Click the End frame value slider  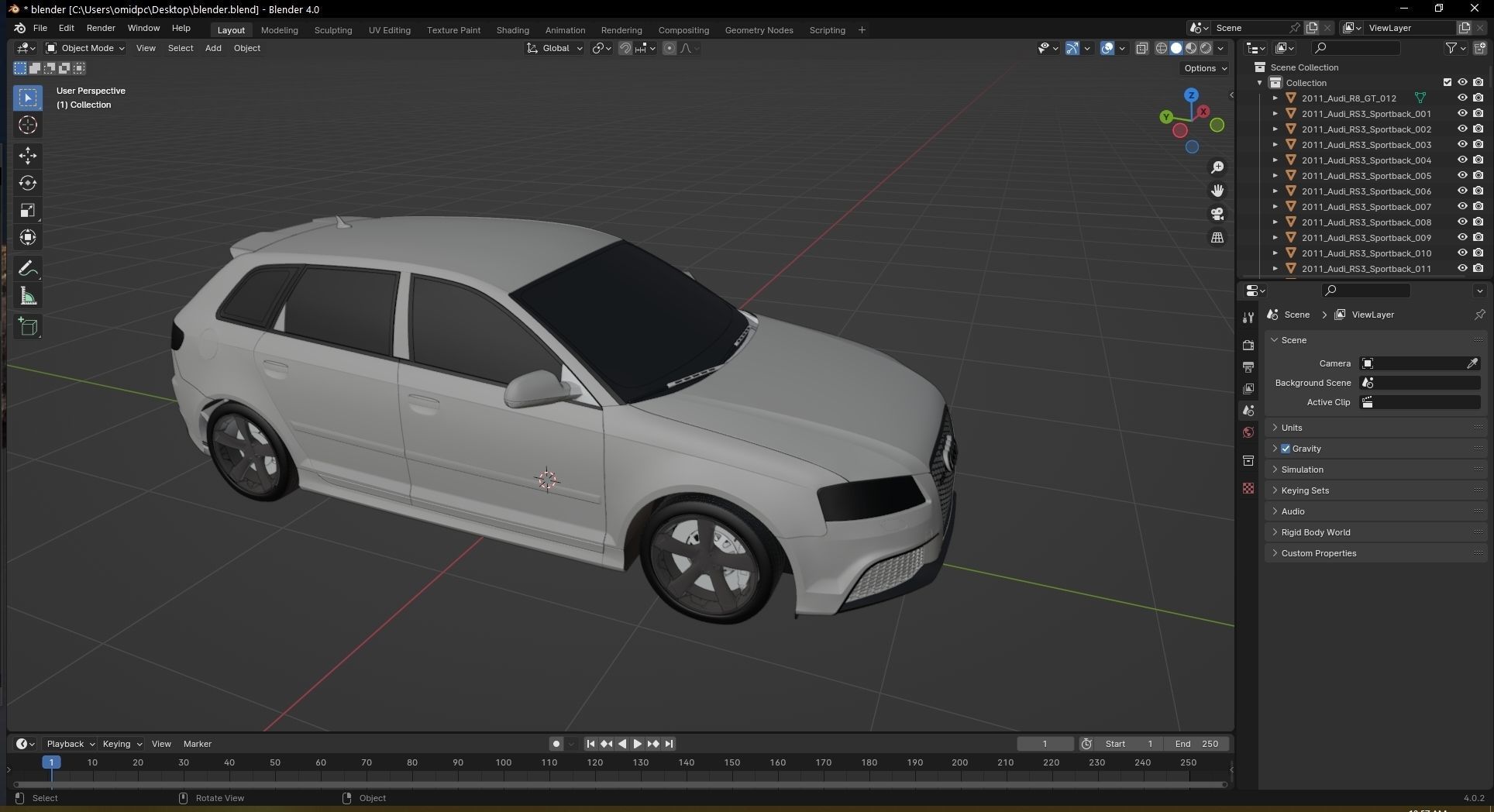[x=1196, y=744]
